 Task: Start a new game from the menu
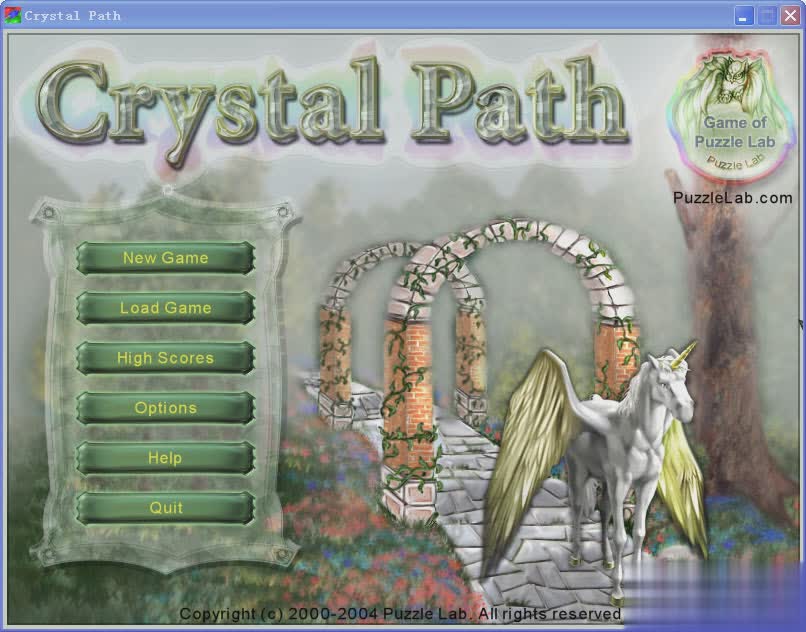click(166, 258)
